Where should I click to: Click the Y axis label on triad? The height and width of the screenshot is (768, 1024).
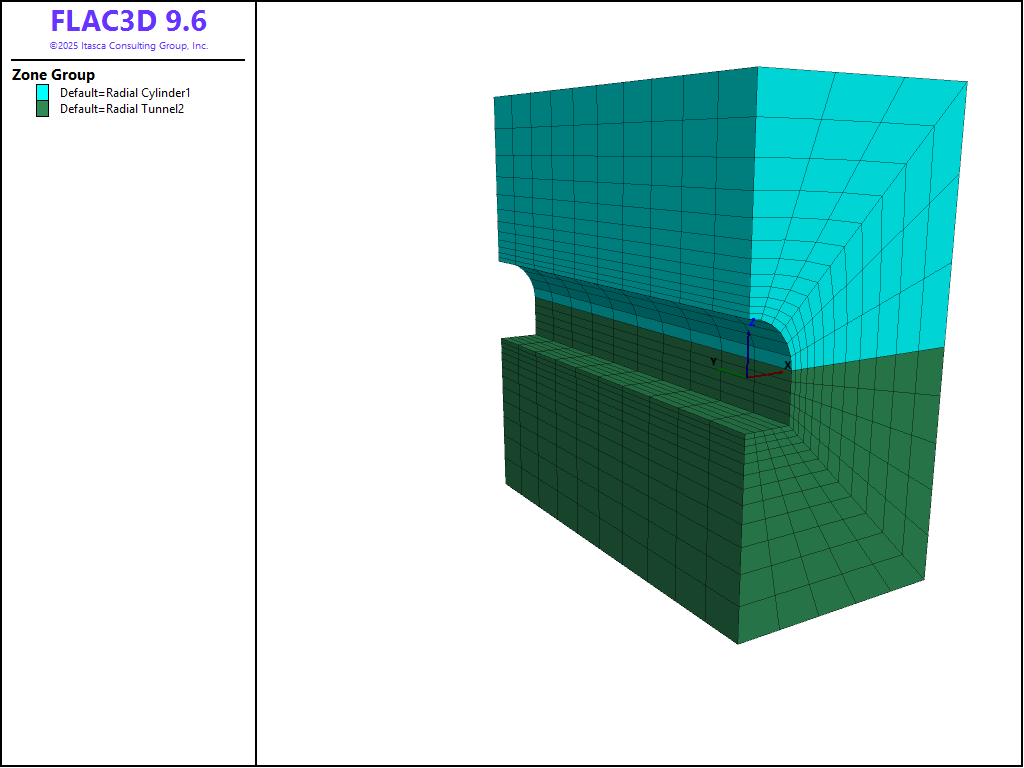click(x=713, y=361)
